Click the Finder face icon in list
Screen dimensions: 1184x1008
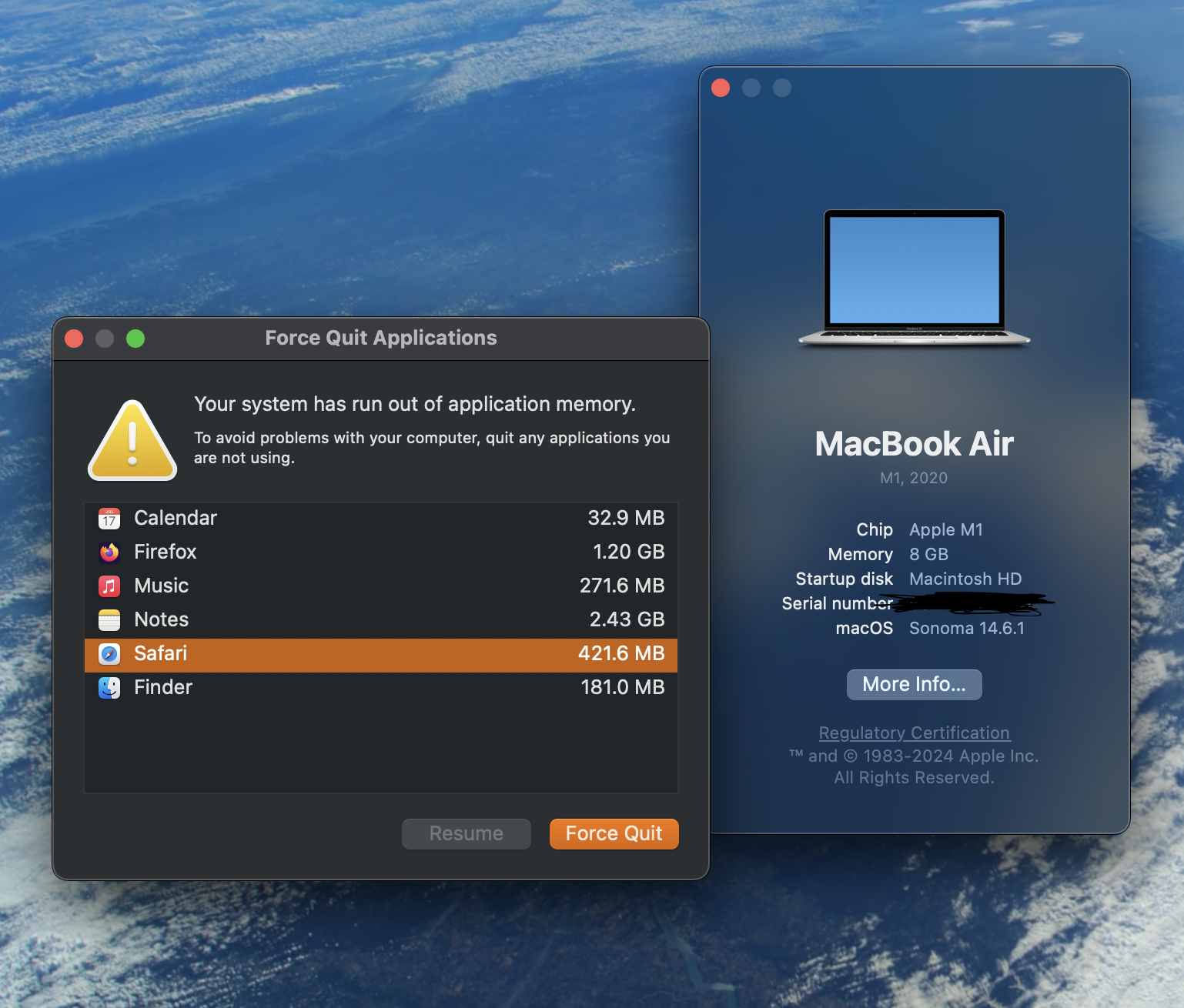[109, 687]
